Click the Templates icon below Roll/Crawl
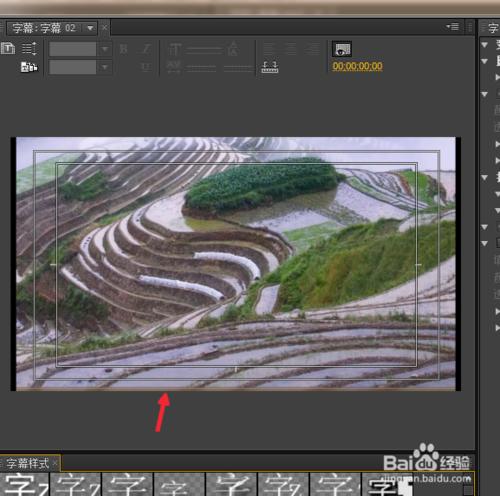The image size is (500, 496). click(29, 67)
